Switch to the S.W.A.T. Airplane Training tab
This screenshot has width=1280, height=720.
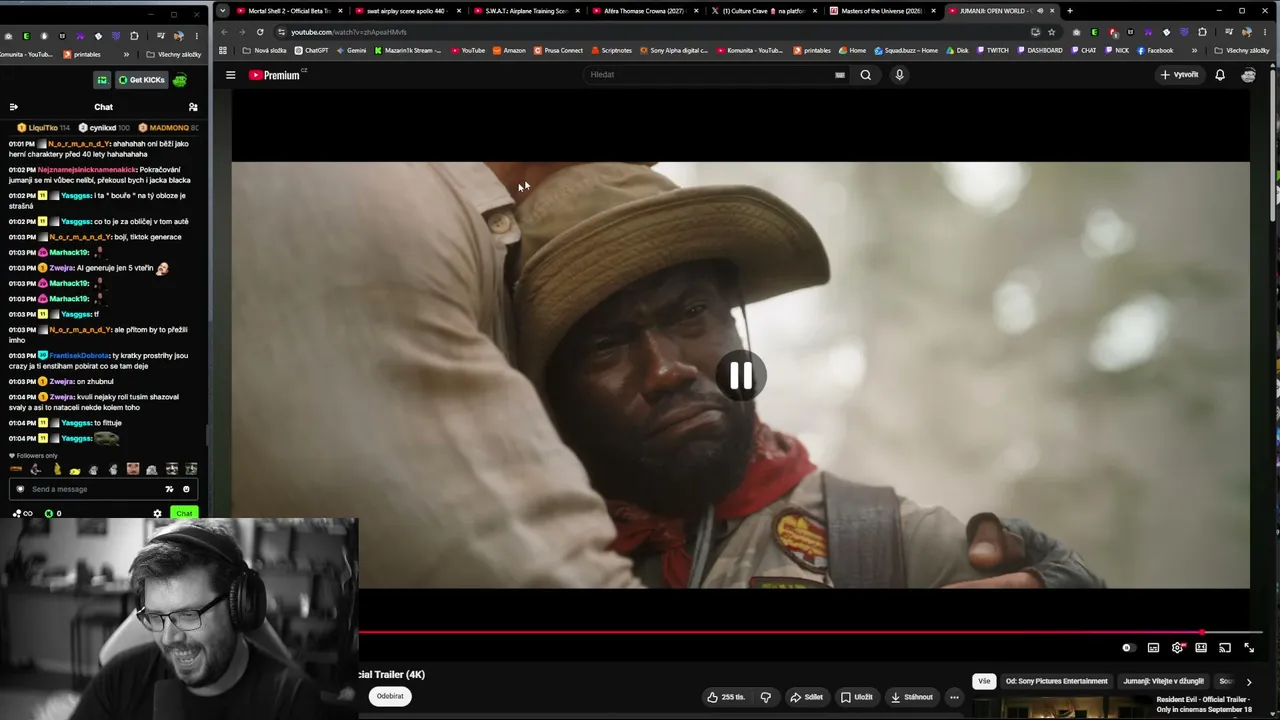525,11
